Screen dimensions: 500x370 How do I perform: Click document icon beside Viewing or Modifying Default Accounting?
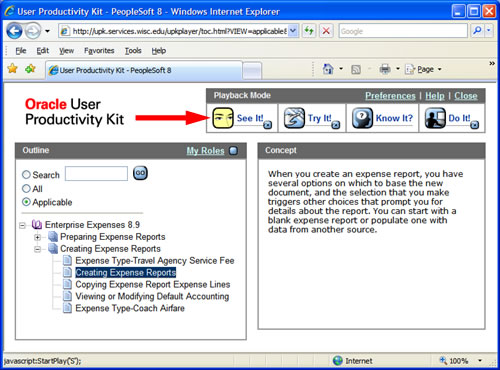click(68, 296)
